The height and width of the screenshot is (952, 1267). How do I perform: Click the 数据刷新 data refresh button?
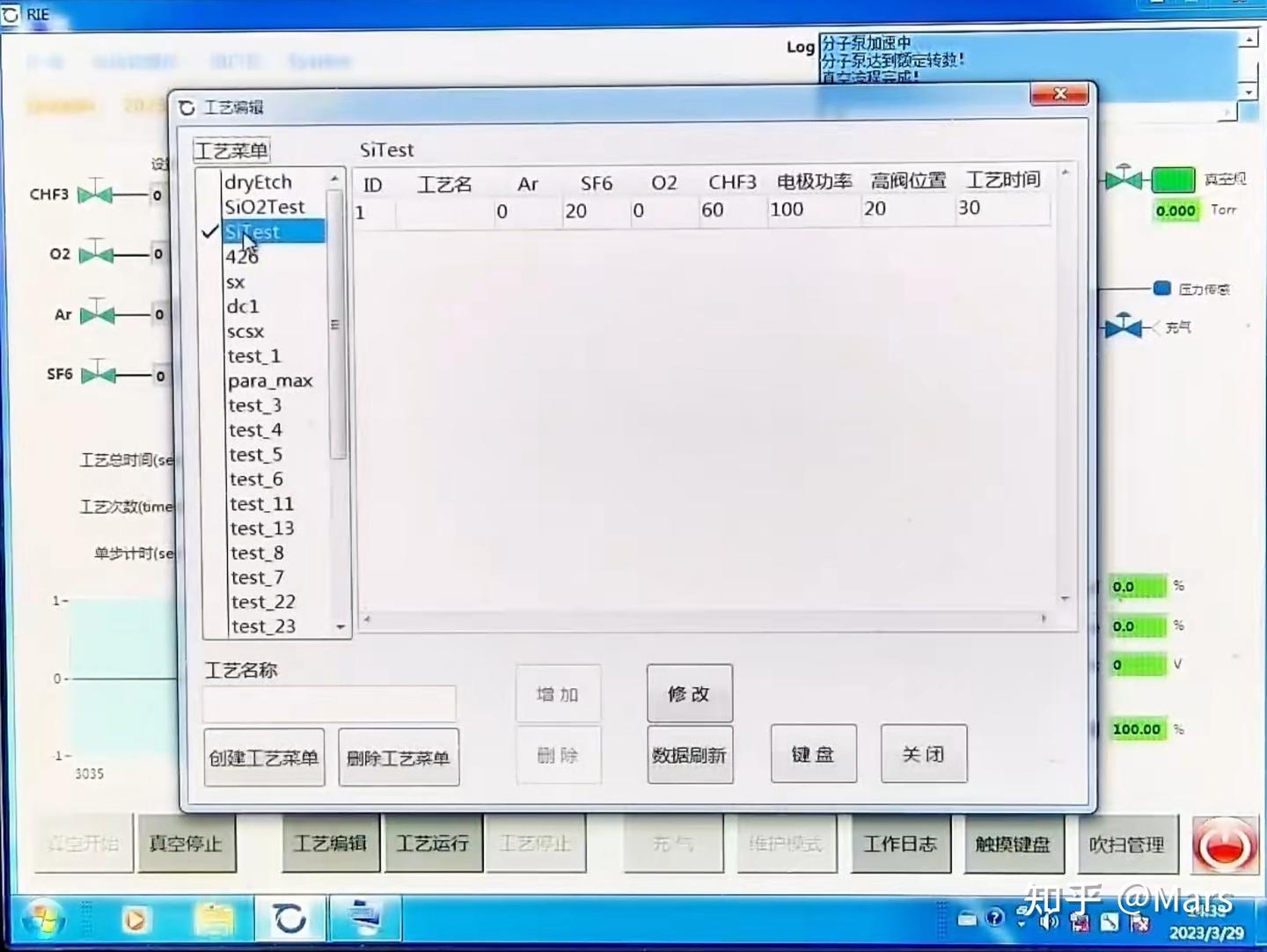pos(690,753)
